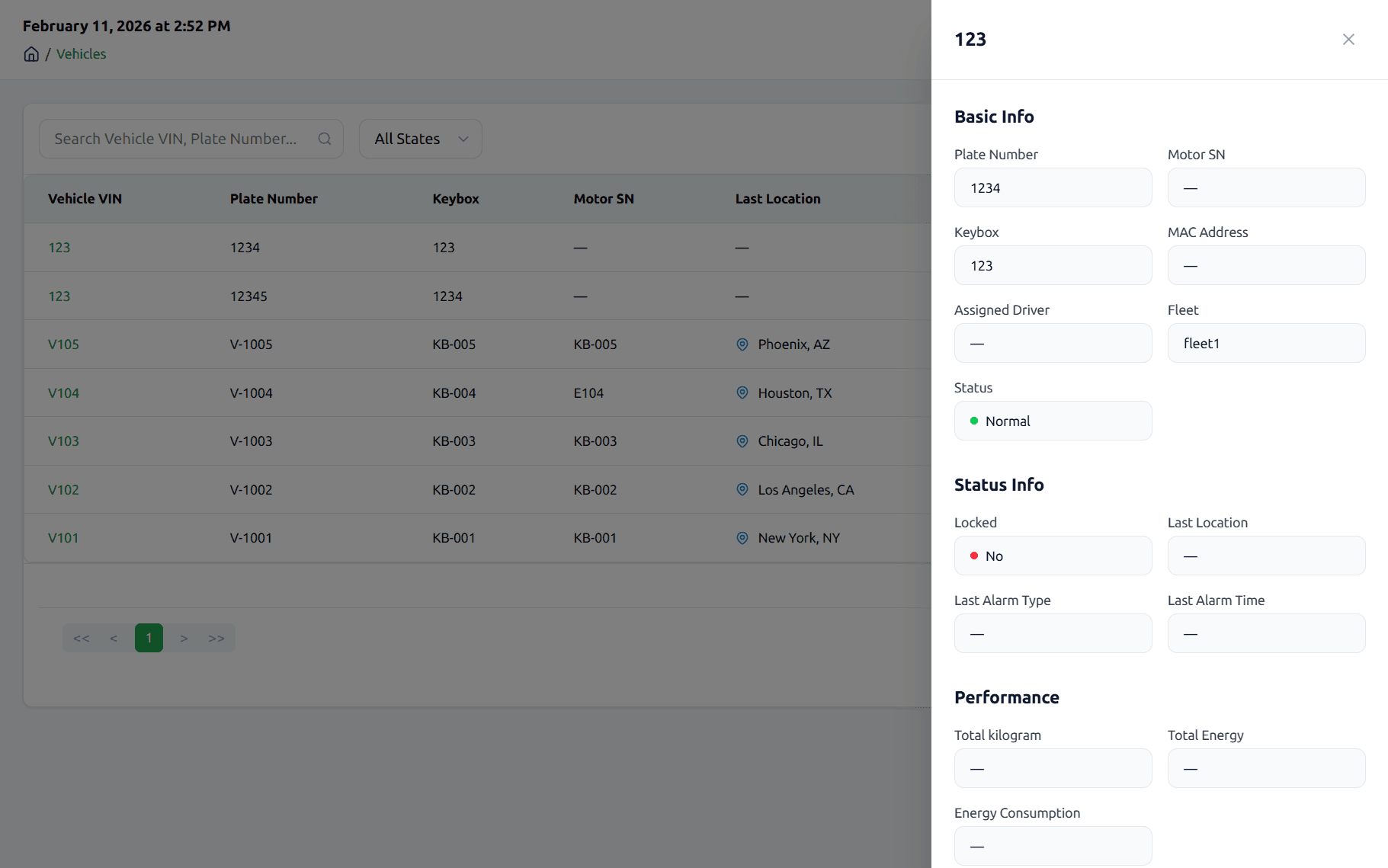Click the New York, NY location pin icon
Screen dimensions: 1388x868
click(x=742, y=538)
